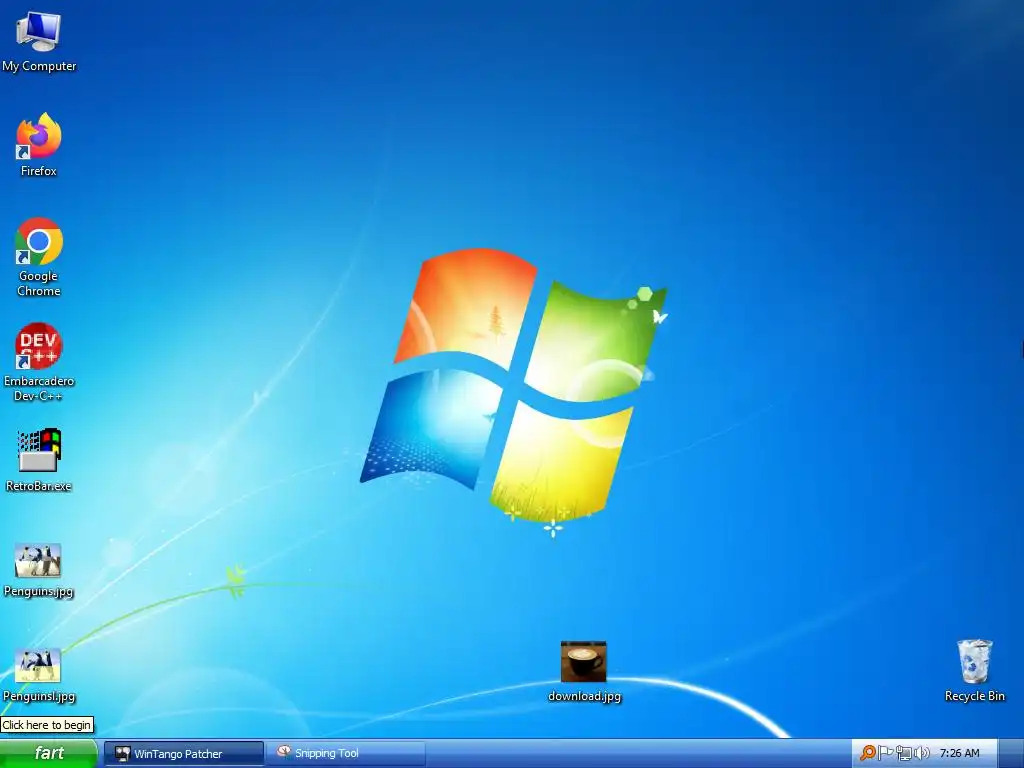
Task: Open the network connection tray icon
Action: point(903,753)
